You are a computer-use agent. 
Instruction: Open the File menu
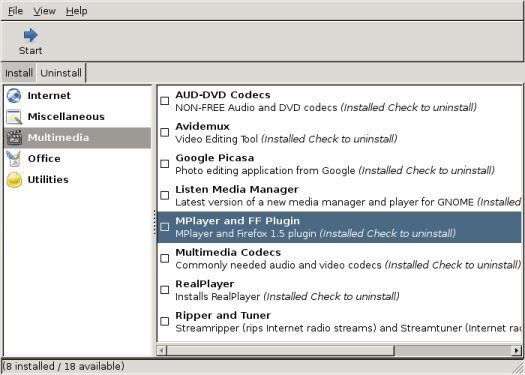click(15, 11)
